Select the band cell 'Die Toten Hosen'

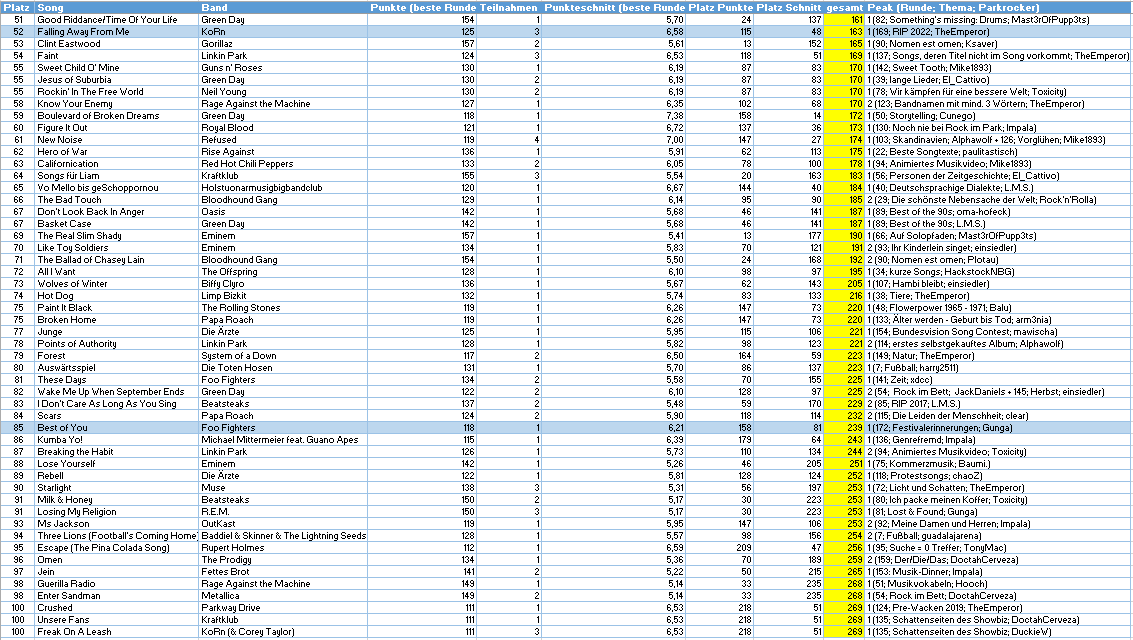pos(283,368)
